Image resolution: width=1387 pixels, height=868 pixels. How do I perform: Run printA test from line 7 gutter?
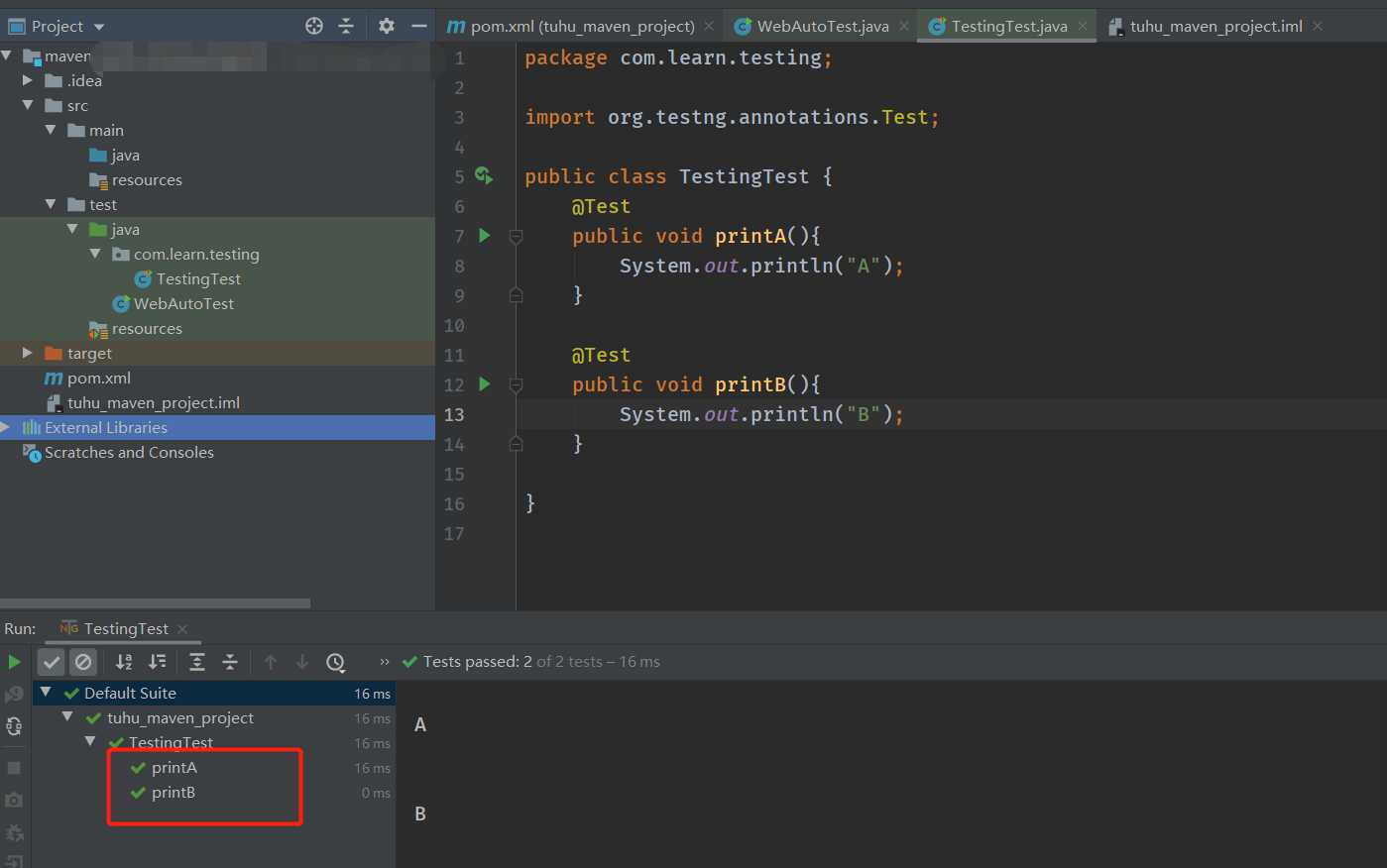point(485,235)
